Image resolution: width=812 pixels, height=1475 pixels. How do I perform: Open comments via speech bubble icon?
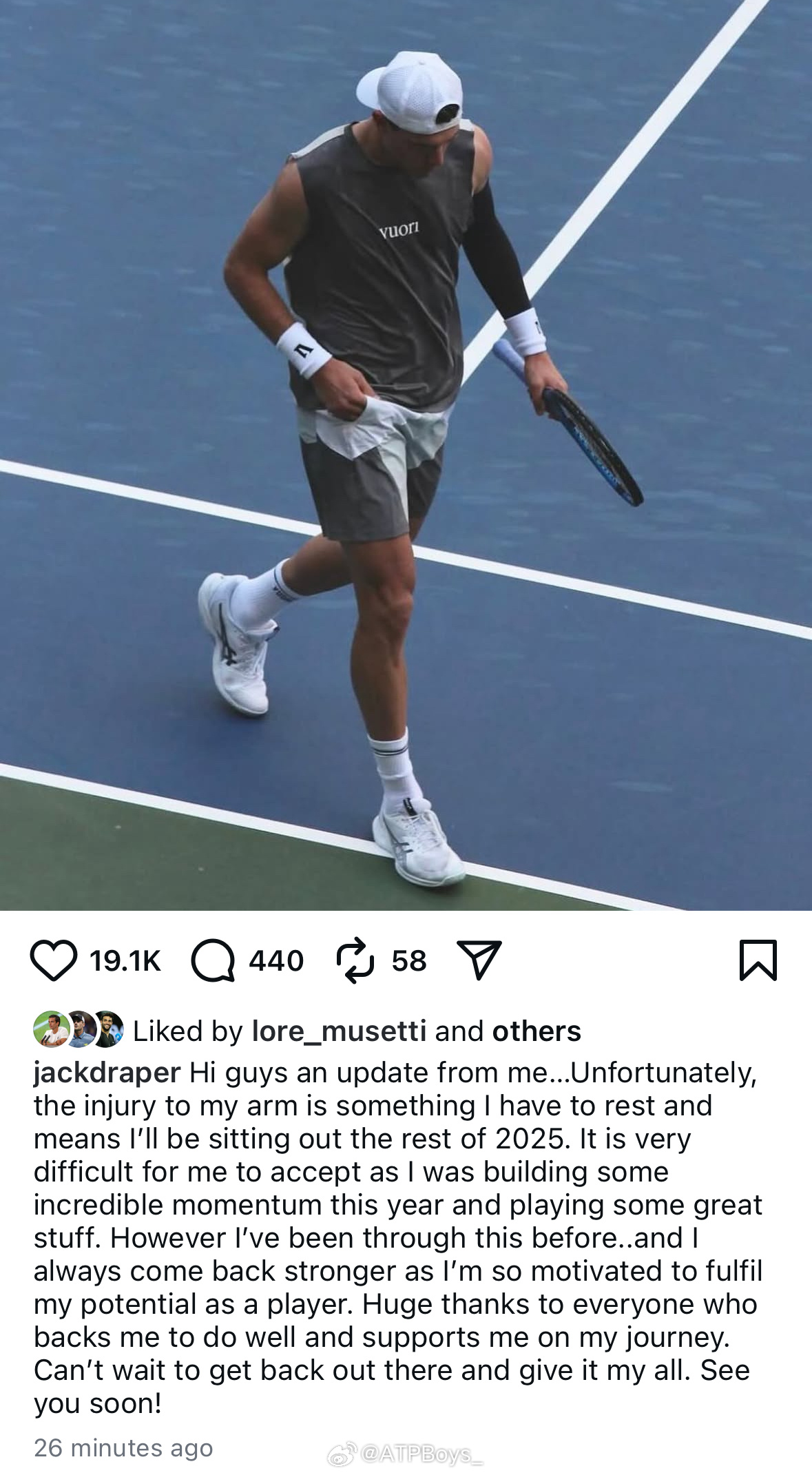213,960
